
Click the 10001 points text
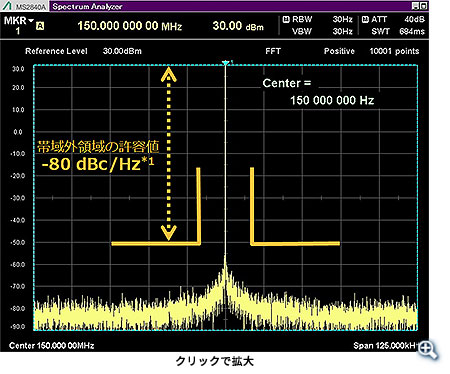pos(394,51)
